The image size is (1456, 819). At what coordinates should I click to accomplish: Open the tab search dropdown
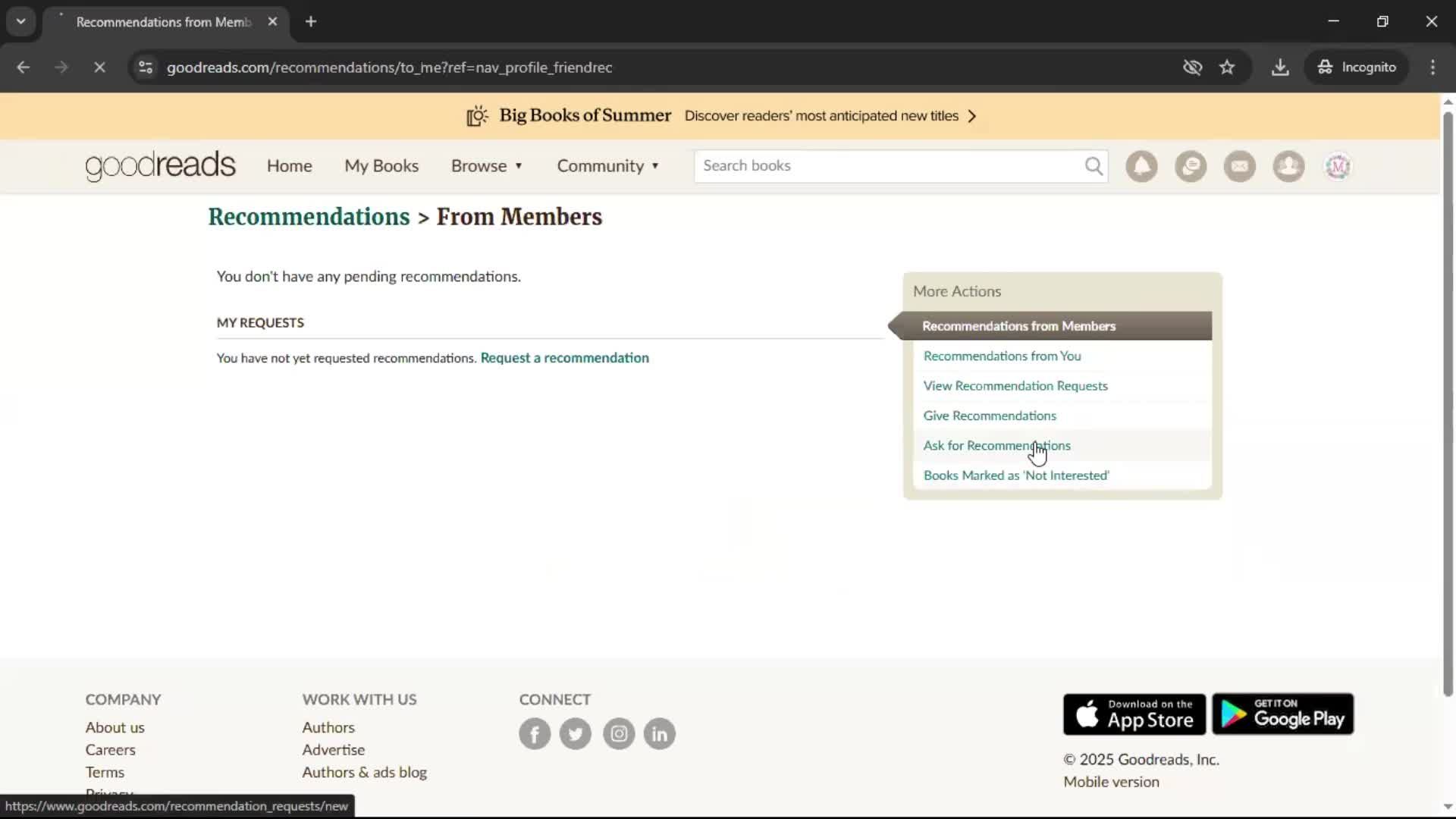21,21
